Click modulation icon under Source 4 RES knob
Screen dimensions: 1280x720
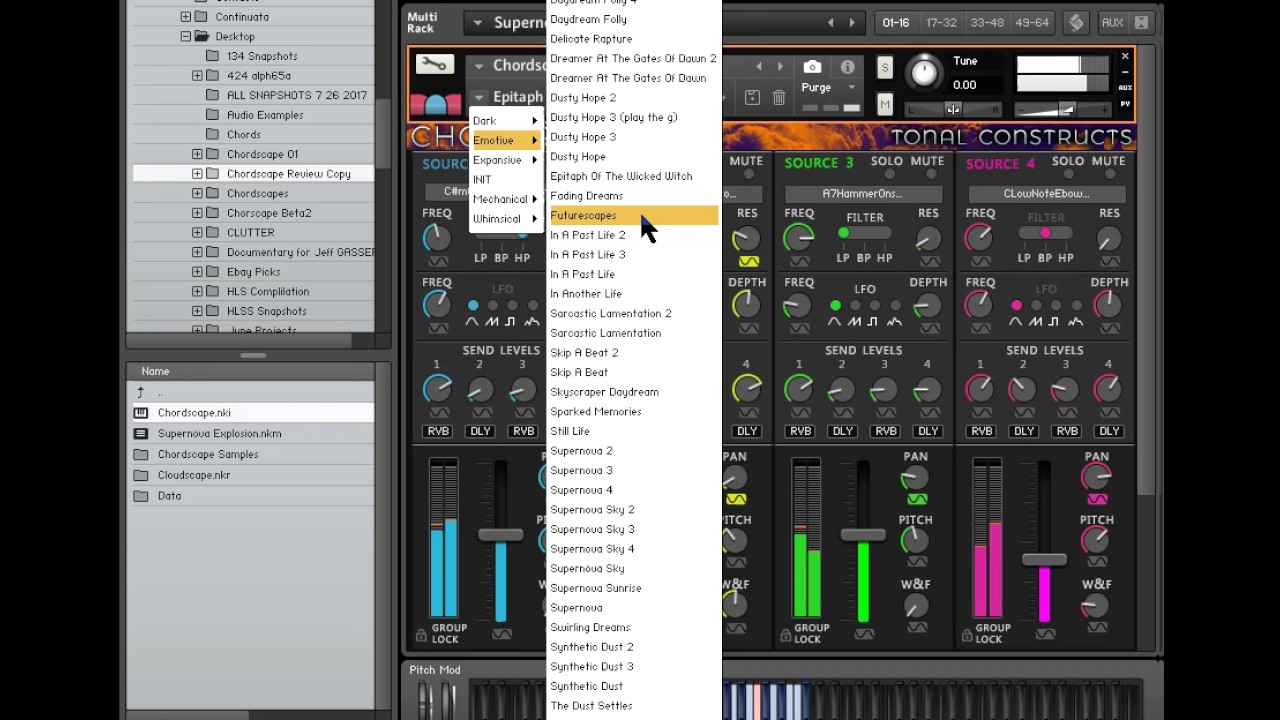click(x=1109, y=260)
